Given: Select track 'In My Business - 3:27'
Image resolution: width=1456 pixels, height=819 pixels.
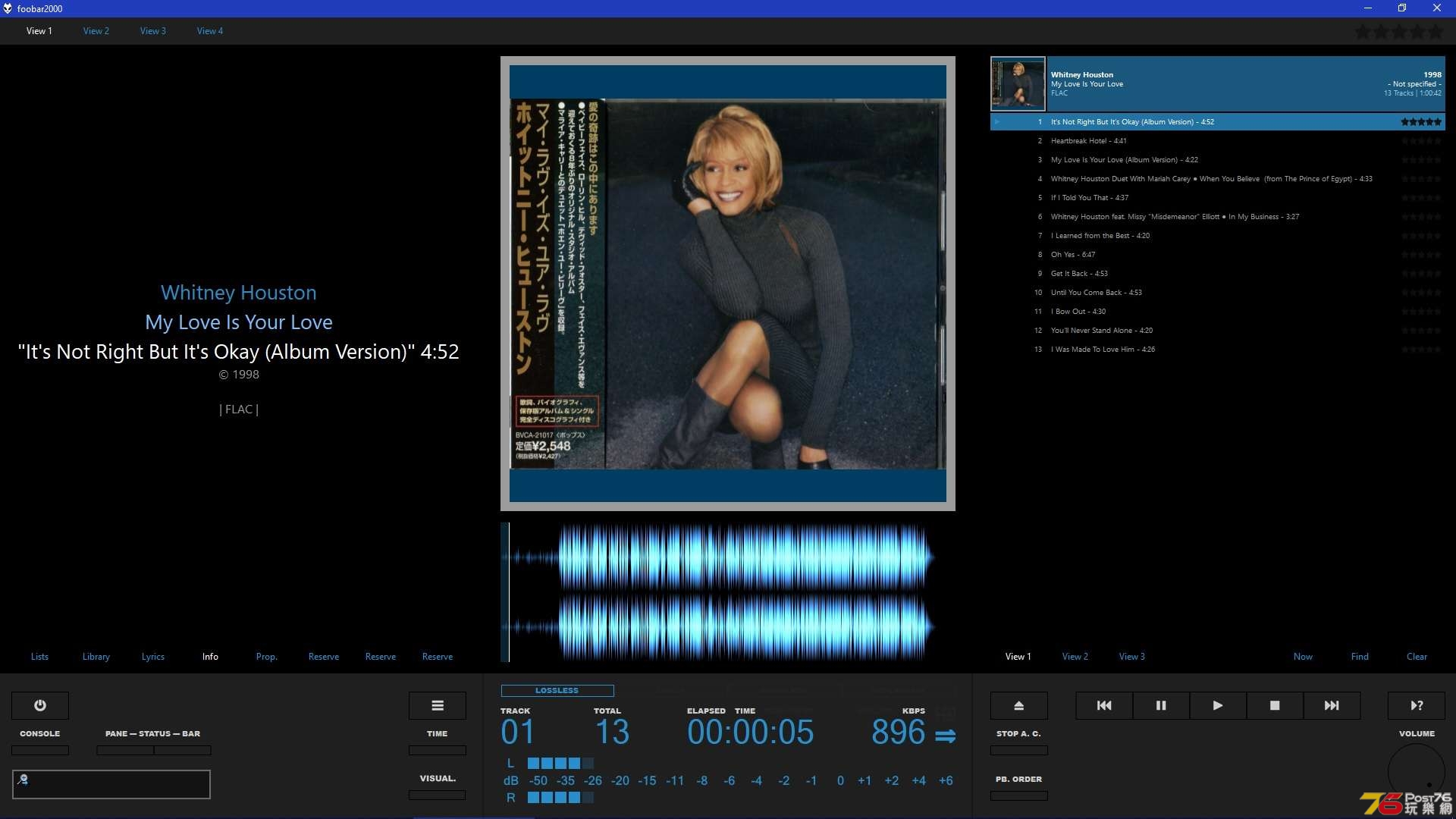Looking at the screenshot, I should (1218, 217).
